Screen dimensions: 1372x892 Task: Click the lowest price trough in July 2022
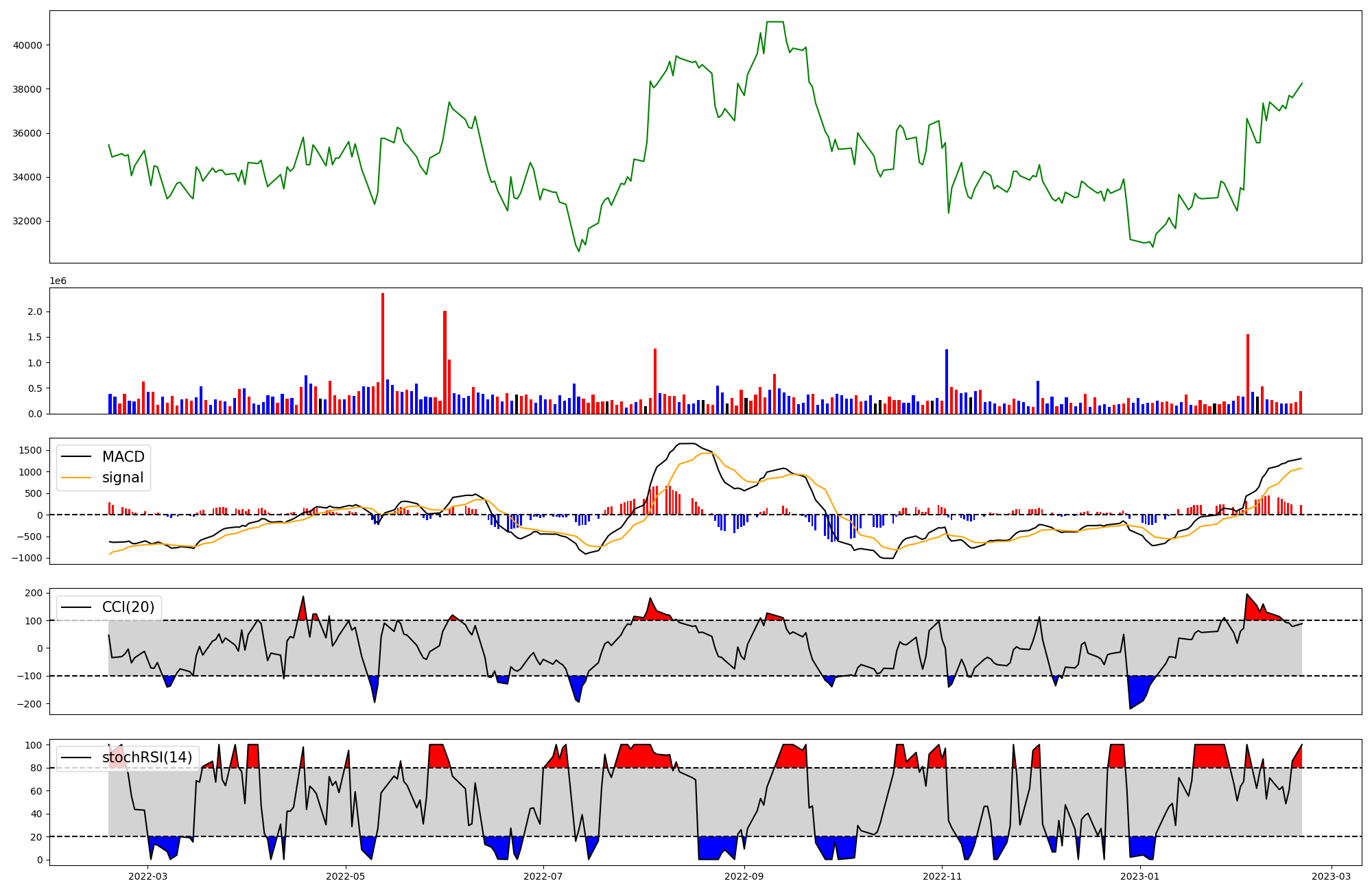(x=578, y=251)
